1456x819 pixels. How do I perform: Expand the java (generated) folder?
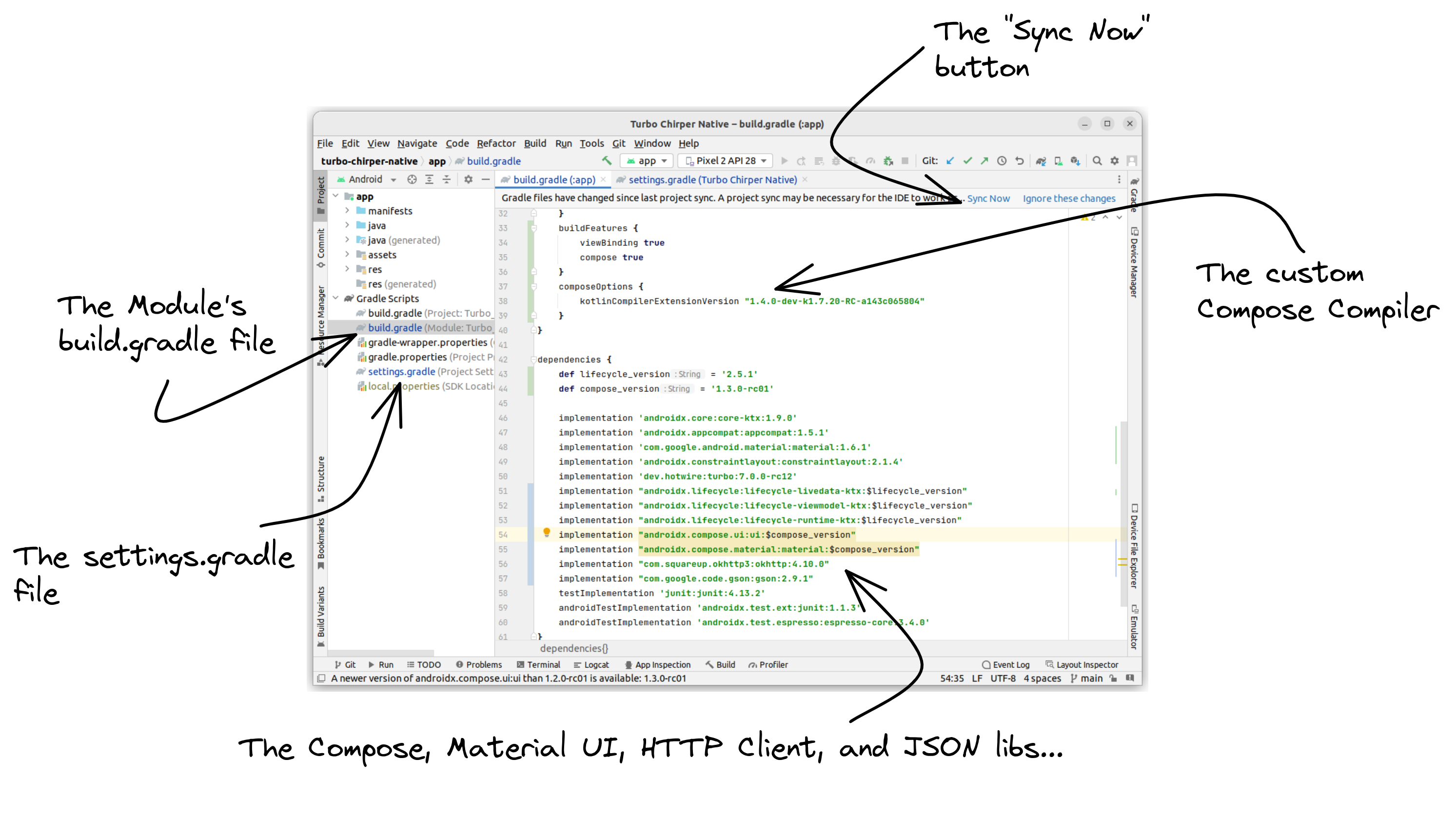[347, 240]
